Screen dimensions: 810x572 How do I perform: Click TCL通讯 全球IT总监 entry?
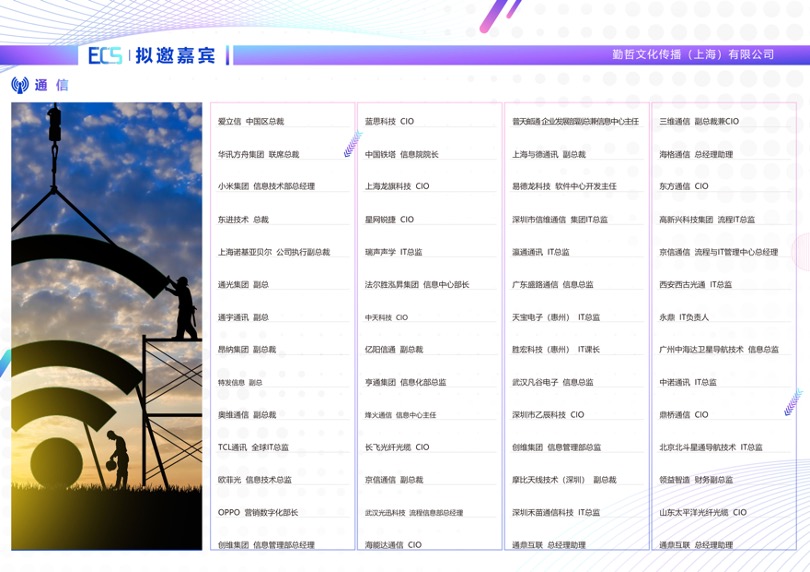click(x=253, y=447)
